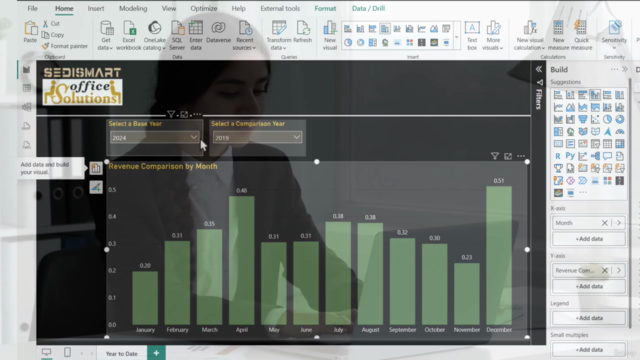The width and height of the screenshot is (640, 360).
Task: Open the Comparison Year dropdown showing 2019
Action: click(x=257, y=138)
